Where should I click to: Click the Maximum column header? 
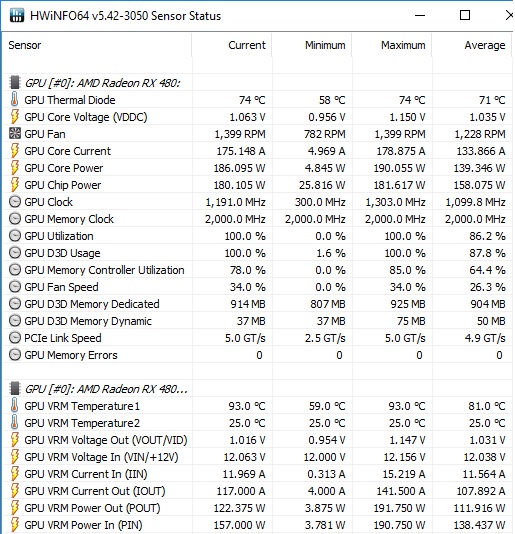tap(392, 45)
